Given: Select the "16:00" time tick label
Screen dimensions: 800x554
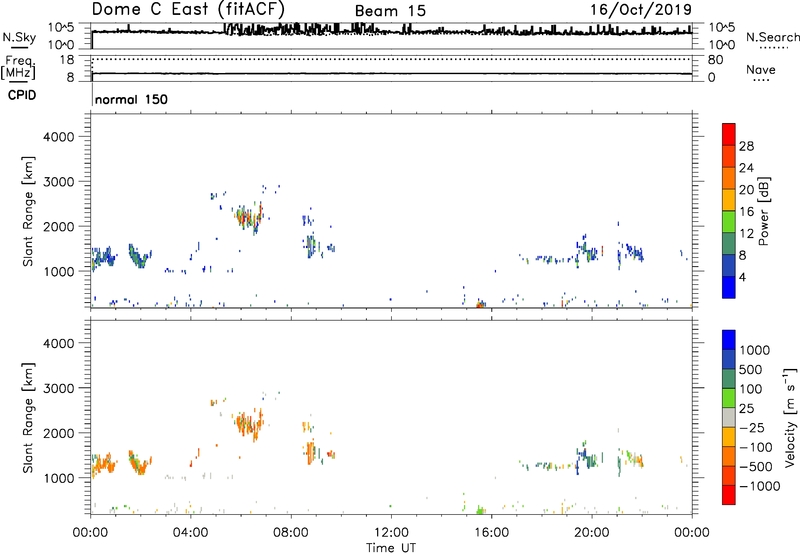Looking at the screenshot, I should click(491, 533).
